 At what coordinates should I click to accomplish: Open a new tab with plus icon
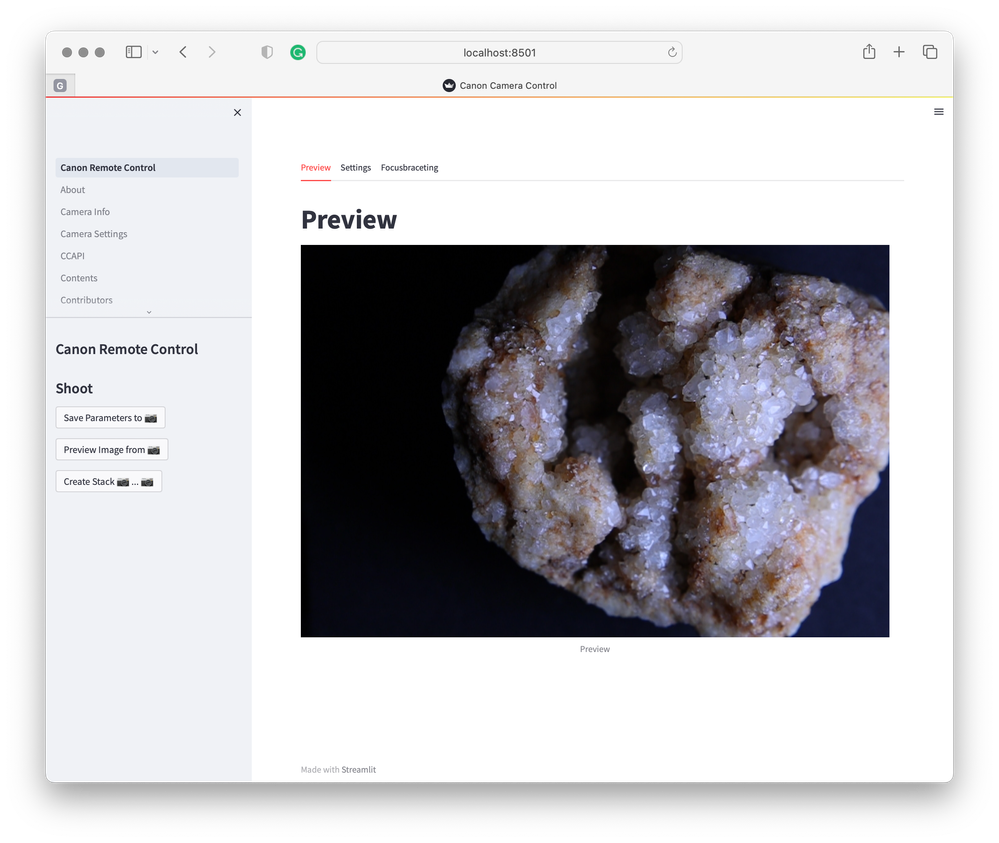point(899,52)
